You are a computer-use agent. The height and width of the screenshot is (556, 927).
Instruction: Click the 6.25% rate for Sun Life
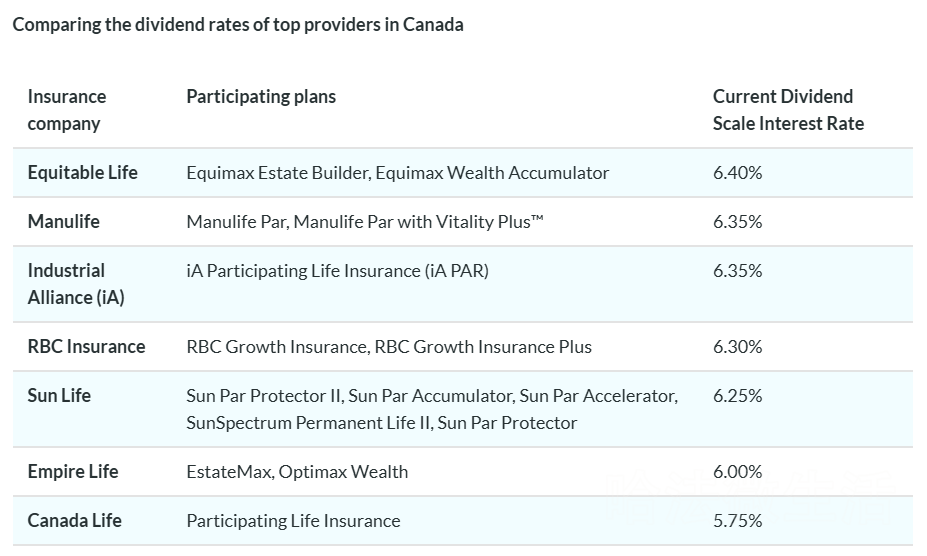point(738,396)
